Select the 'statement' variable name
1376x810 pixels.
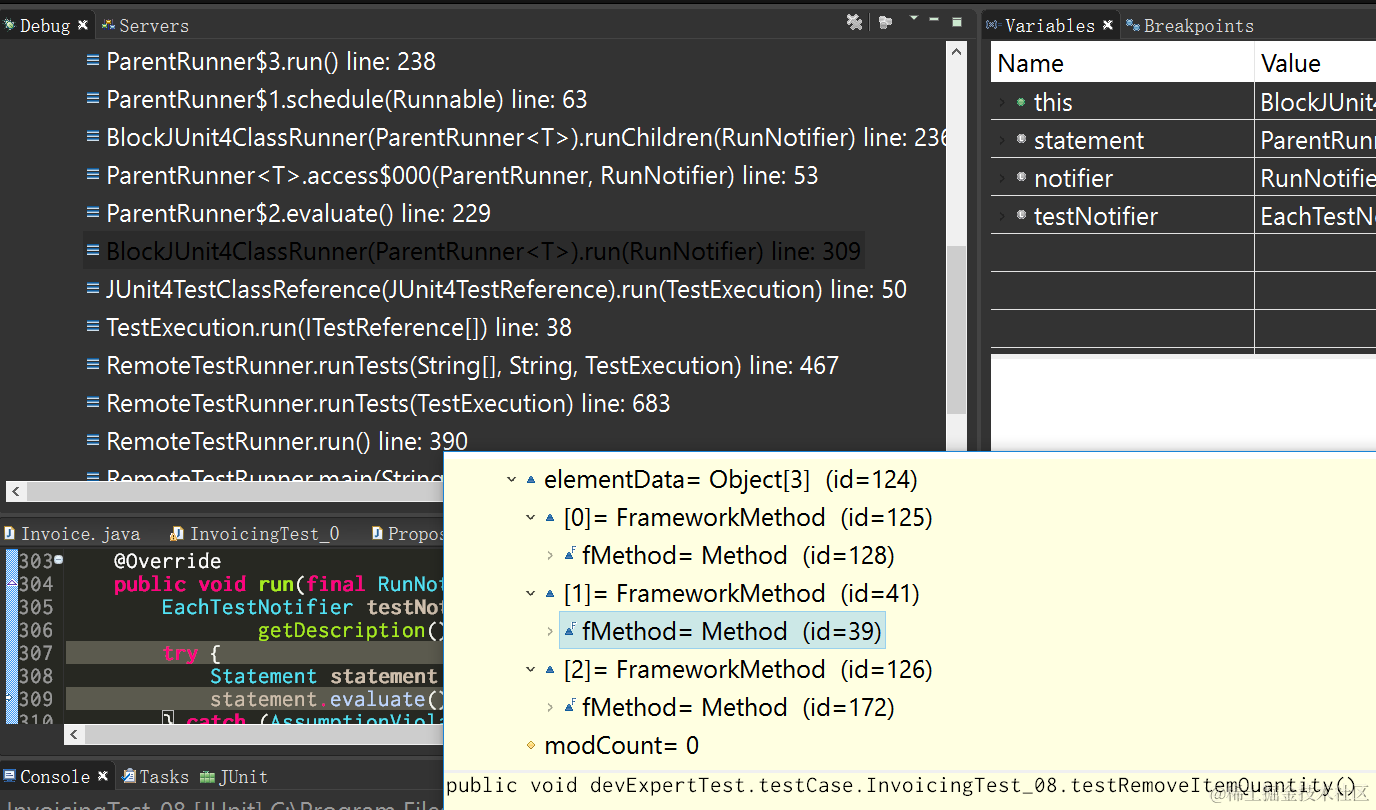coord(1089,140)
